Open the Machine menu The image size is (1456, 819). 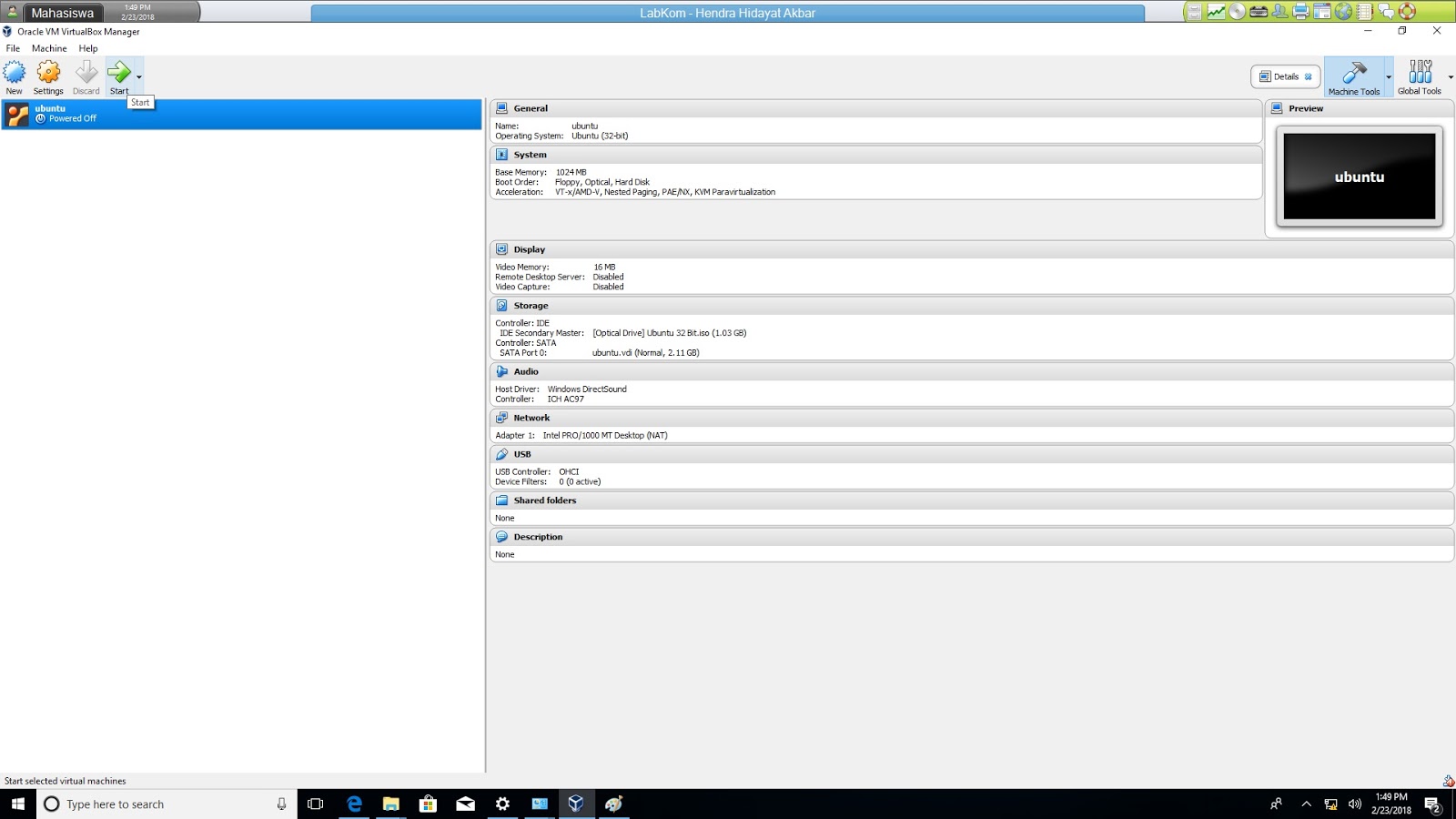click(49, 48)
